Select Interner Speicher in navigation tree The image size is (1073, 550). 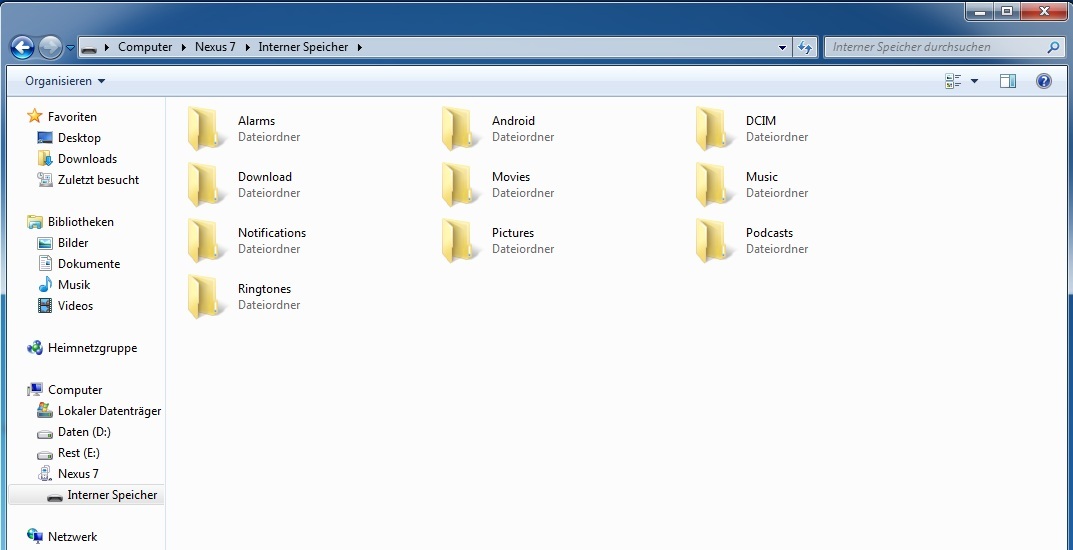click(x=112, y=495)
